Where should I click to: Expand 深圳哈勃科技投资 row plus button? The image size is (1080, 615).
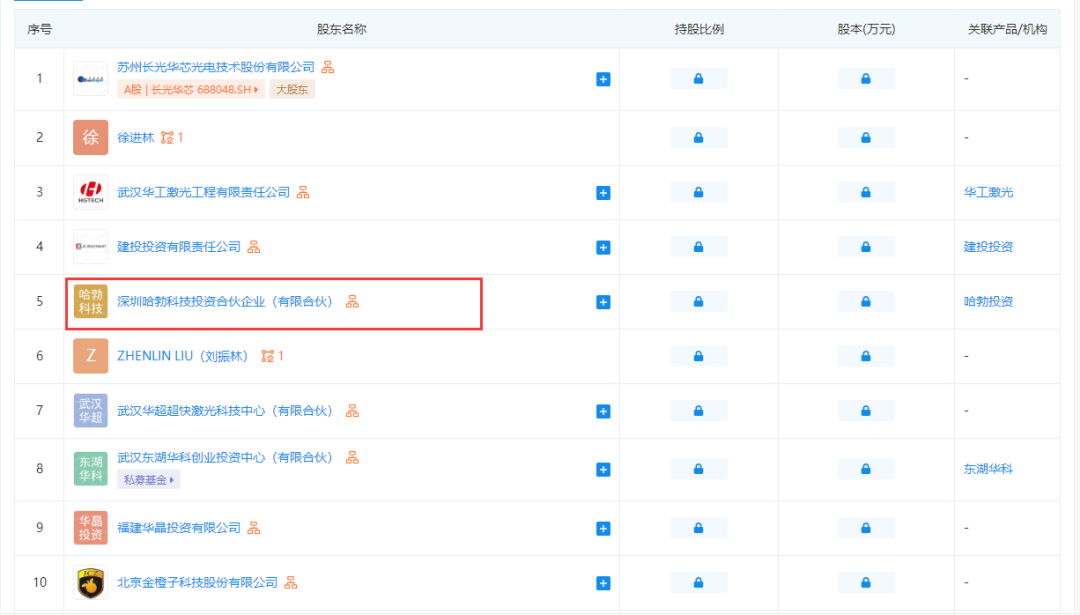click(603, 302)
